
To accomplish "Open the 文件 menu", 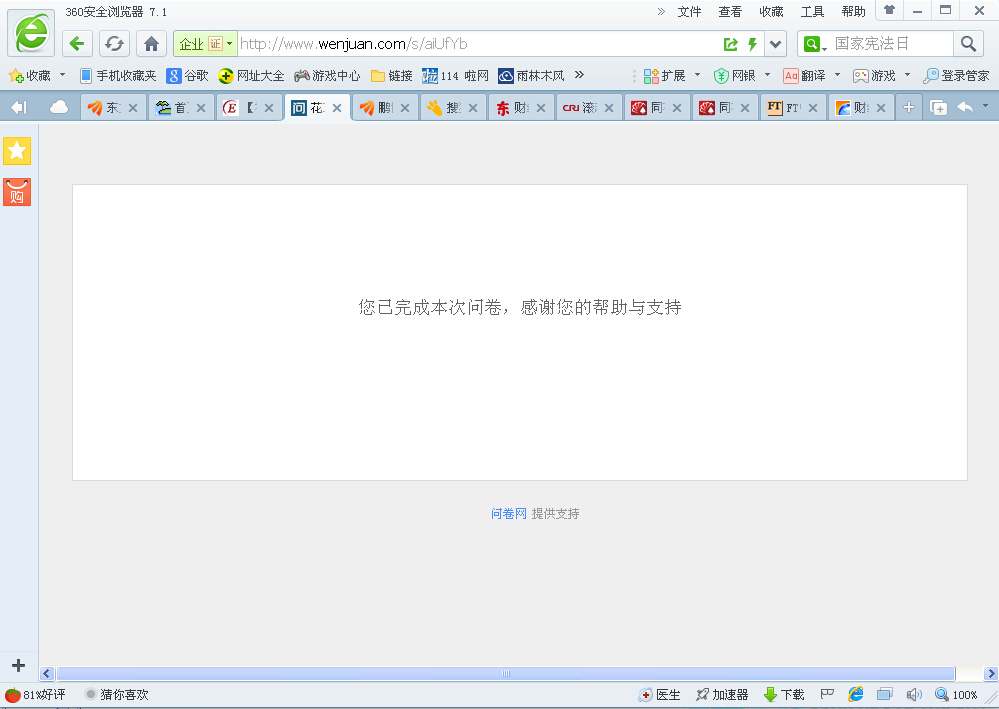I will pos(689,11).
